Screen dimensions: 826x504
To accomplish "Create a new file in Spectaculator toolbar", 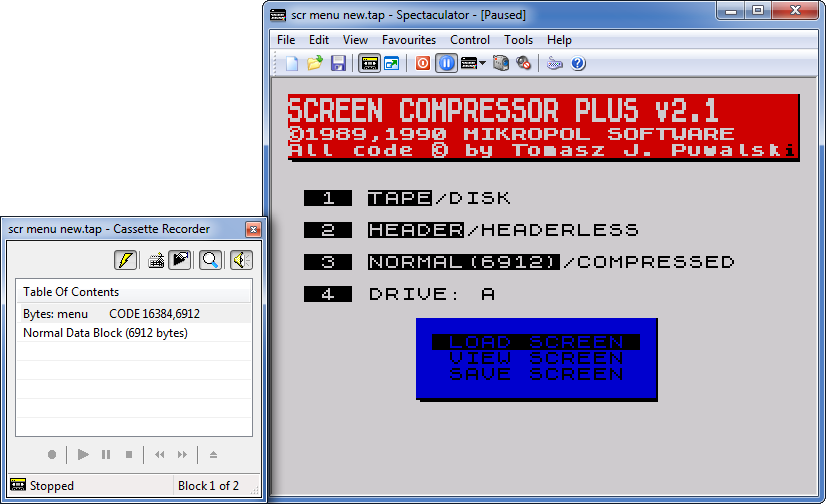I will coord(292,64).
